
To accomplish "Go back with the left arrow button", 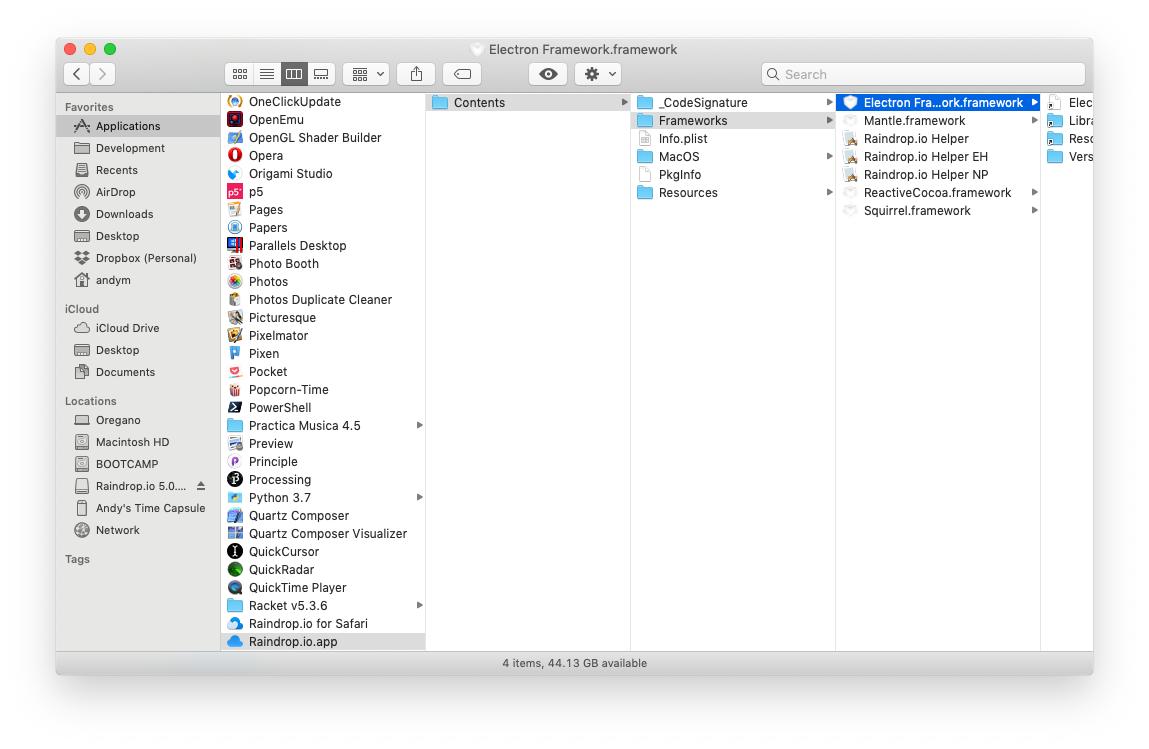I will click(x=77, y=74).
